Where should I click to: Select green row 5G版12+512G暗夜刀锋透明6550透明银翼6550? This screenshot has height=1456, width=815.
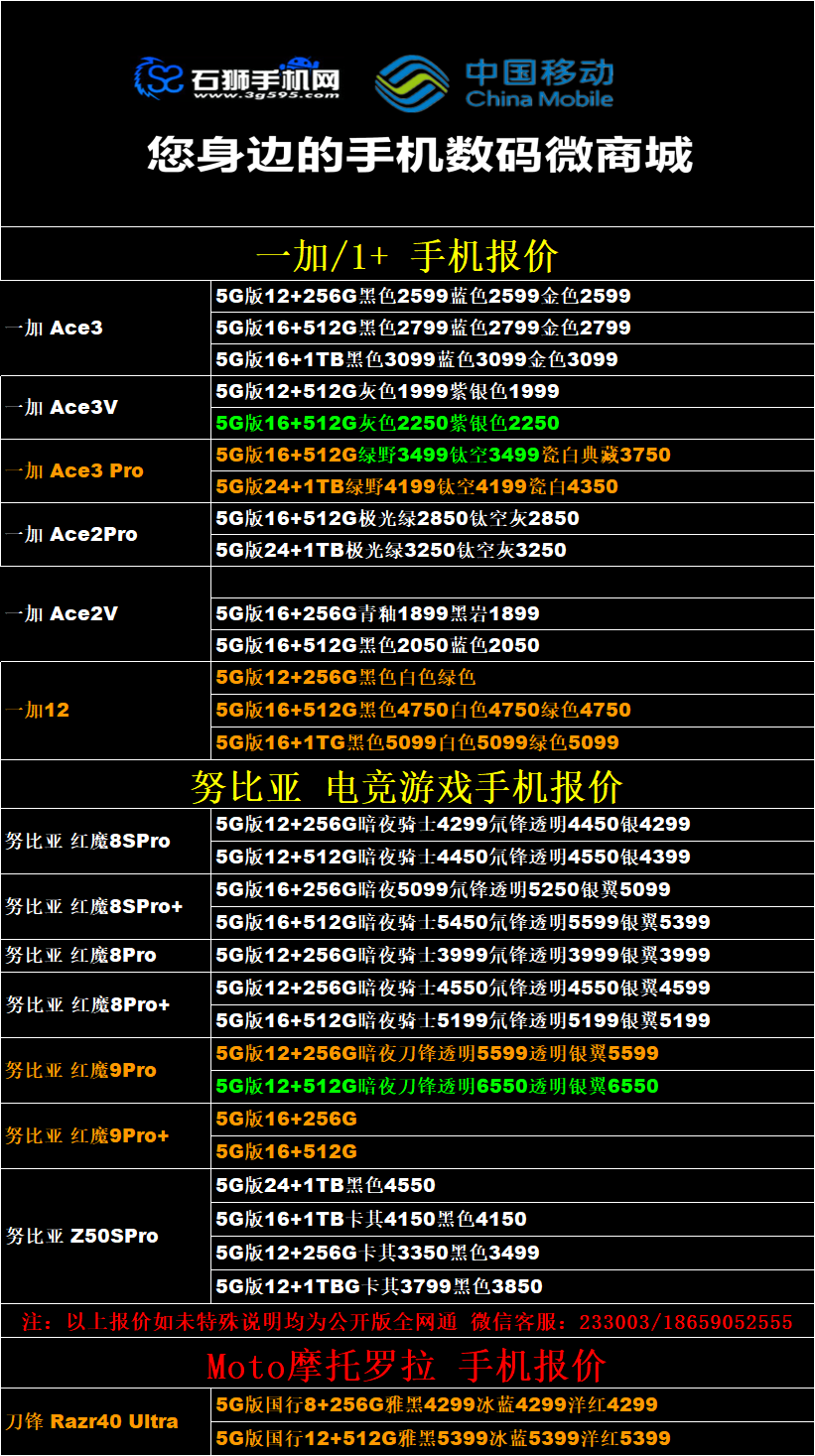512,1086
